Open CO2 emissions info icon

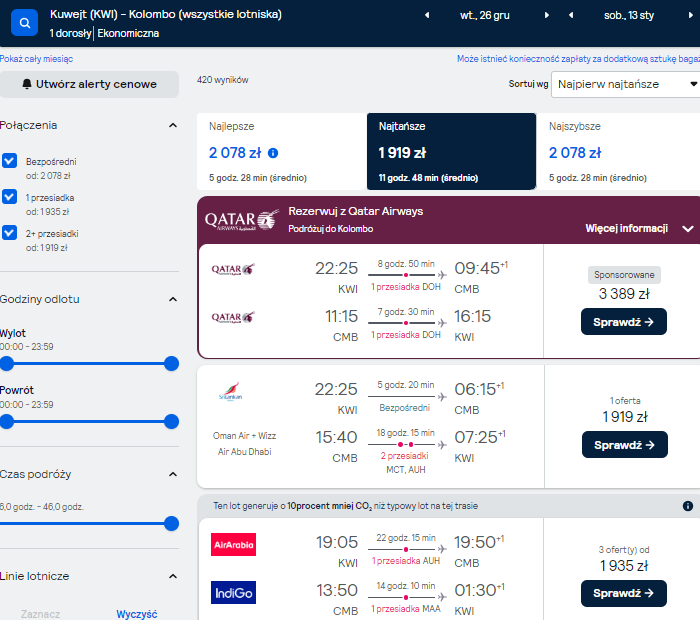[x=688, y=506]
